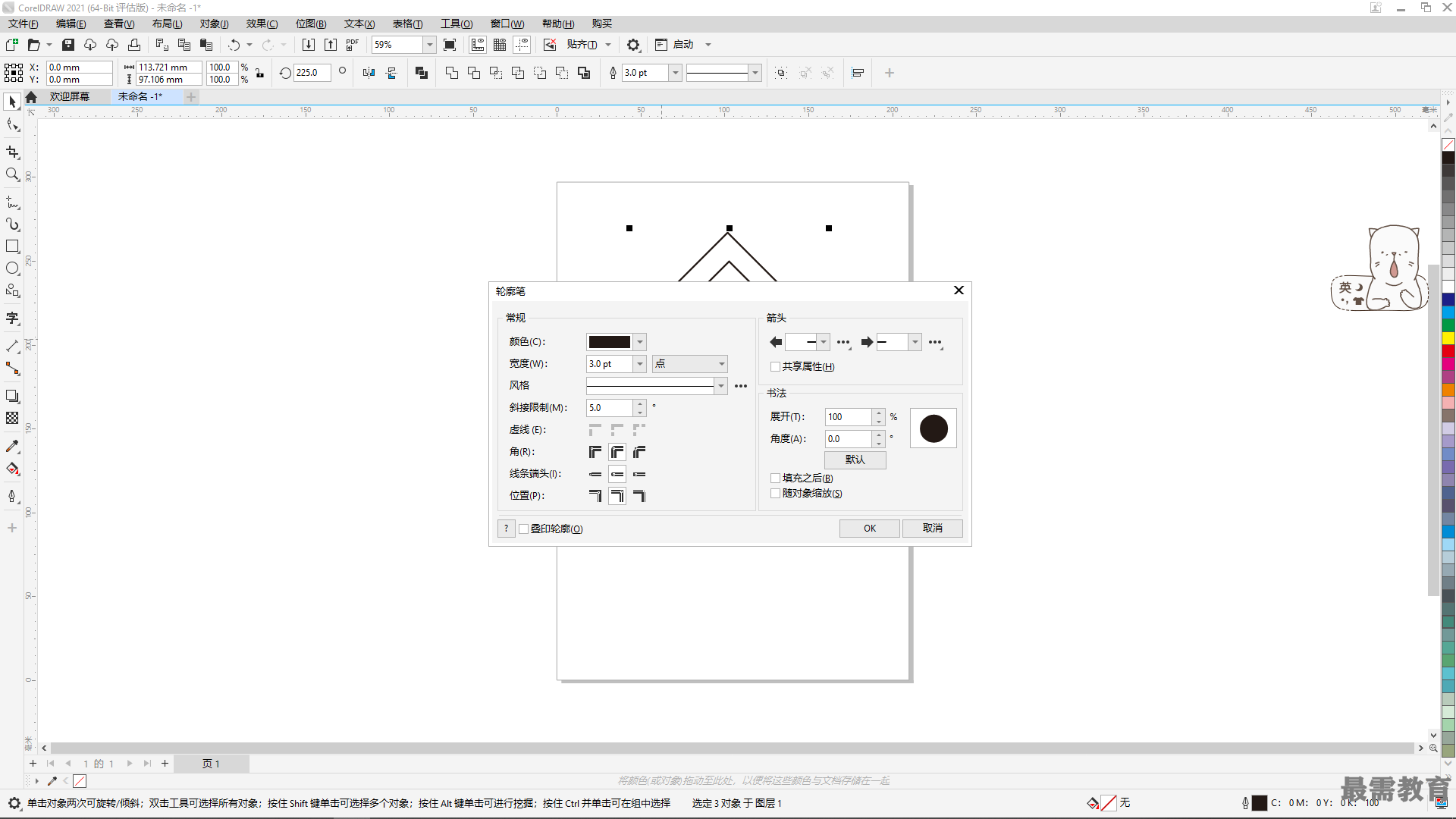Expand 宽度 unit dropdown in 轮廓笔
The height and width of the screenshot is (819, 1456).
coord(721,363)
